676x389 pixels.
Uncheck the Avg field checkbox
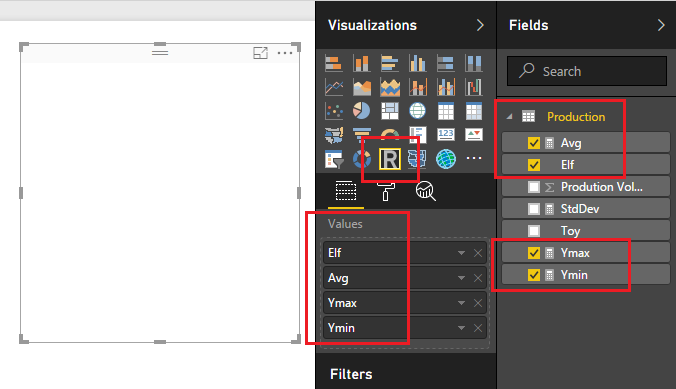(x=534, y=143)
